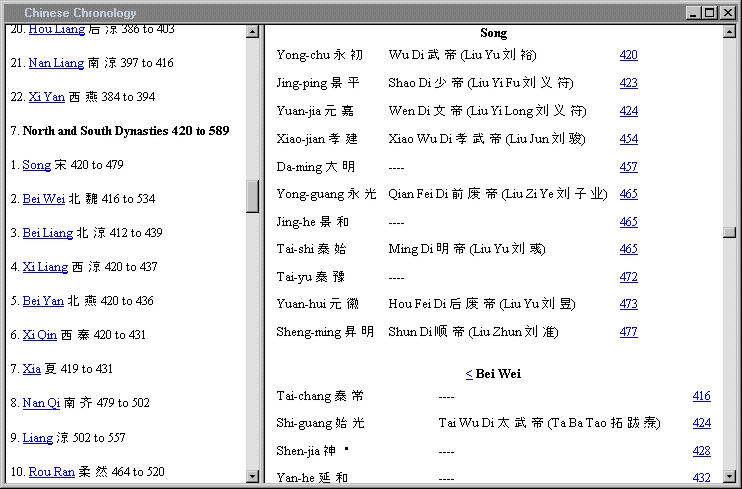
Task: Click year 424 link for Shi-guang
Action: pyautogui.click(x=701, y=423)
